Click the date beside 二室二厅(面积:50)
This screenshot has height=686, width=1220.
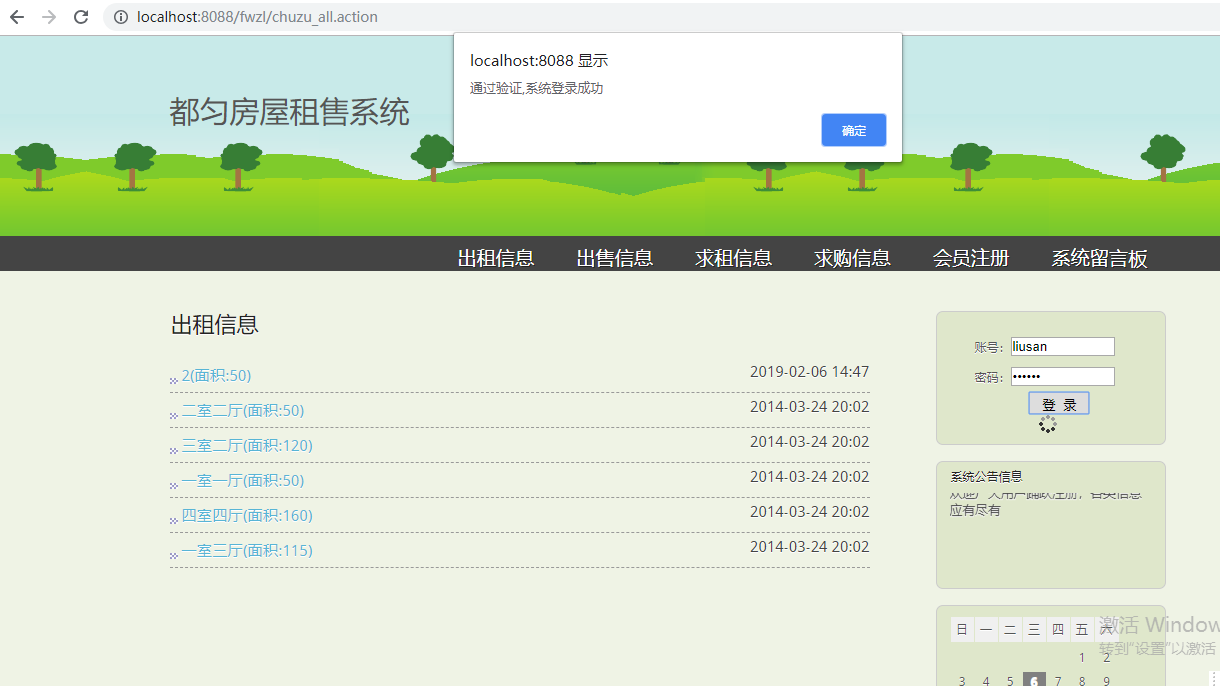[810, 407]
